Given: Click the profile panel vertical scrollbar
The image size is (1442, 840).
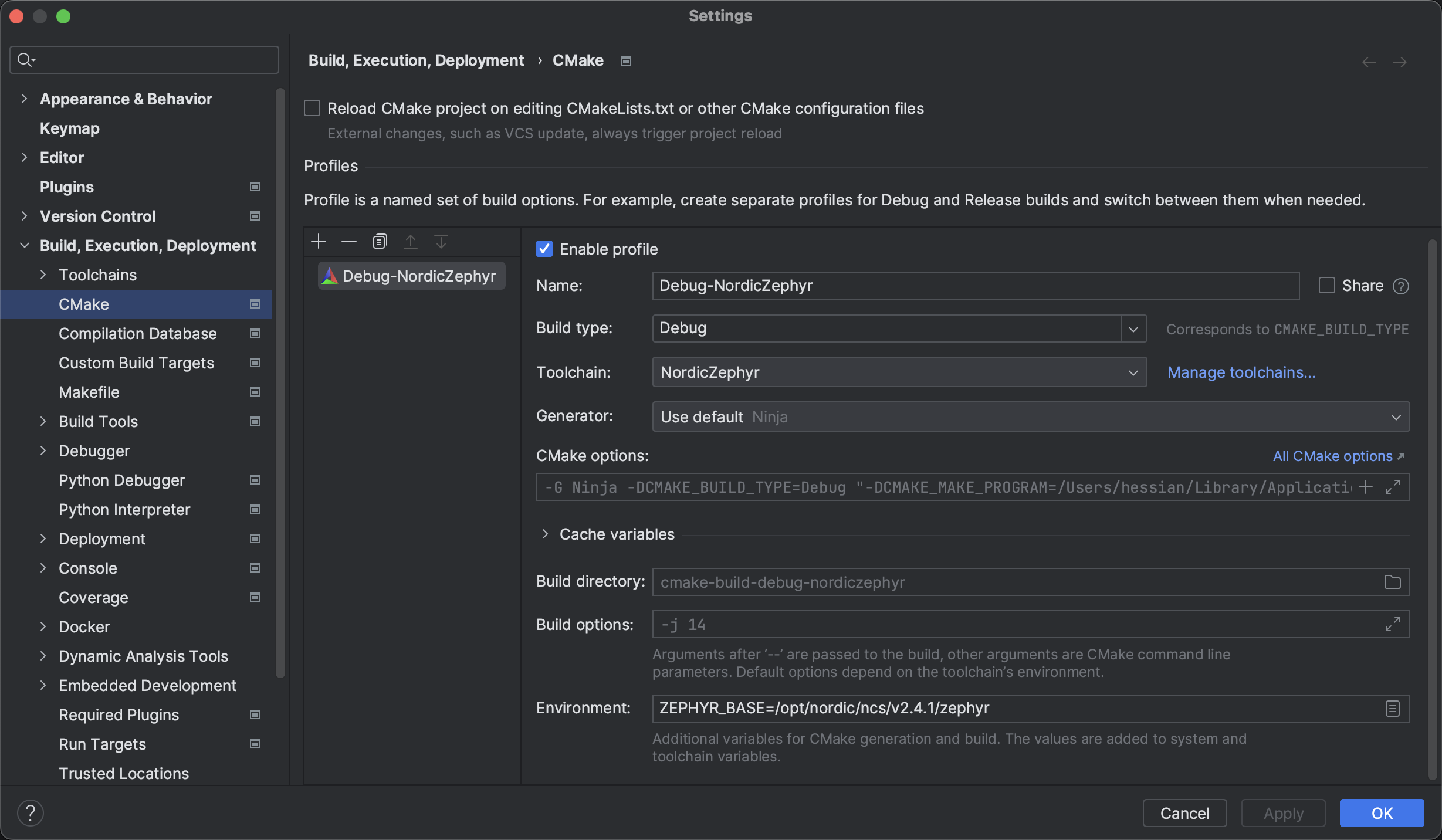Looking at the screenshot, I should (1433, 509).
